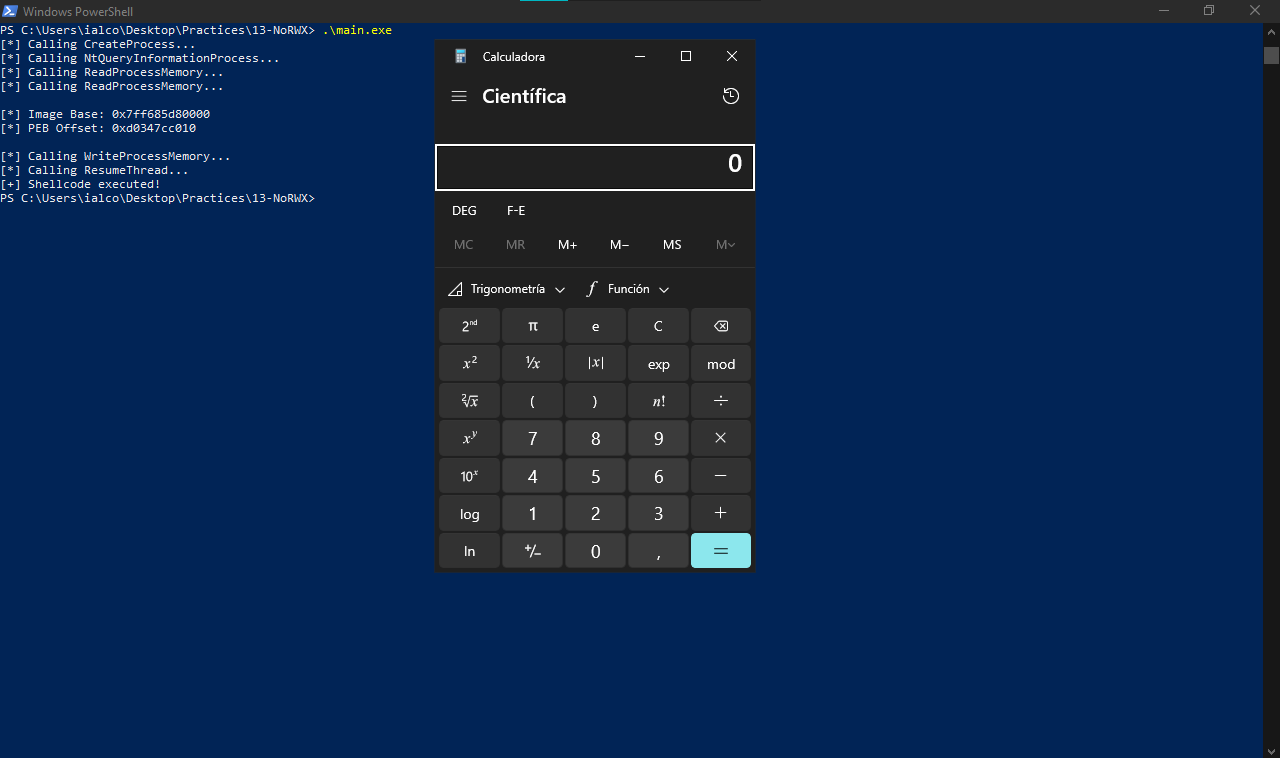
Task: Click the exp key
Action: coord(658,364)
